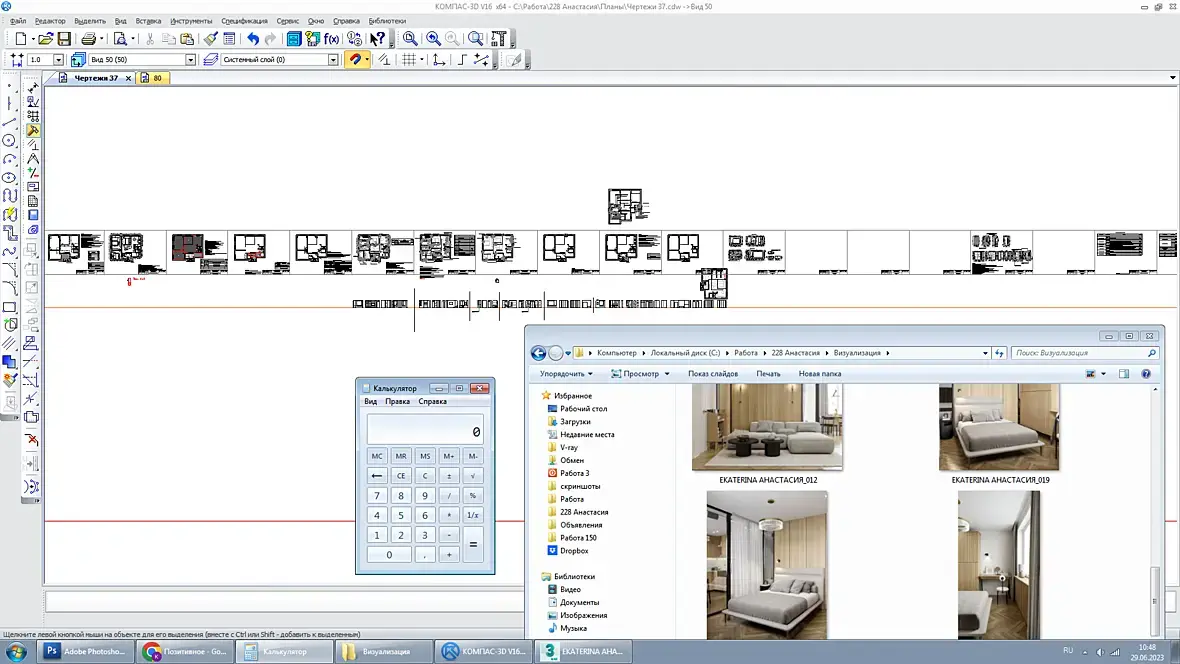
Task: Select the arc tool in side panel
Action: (x=9, y=159)
